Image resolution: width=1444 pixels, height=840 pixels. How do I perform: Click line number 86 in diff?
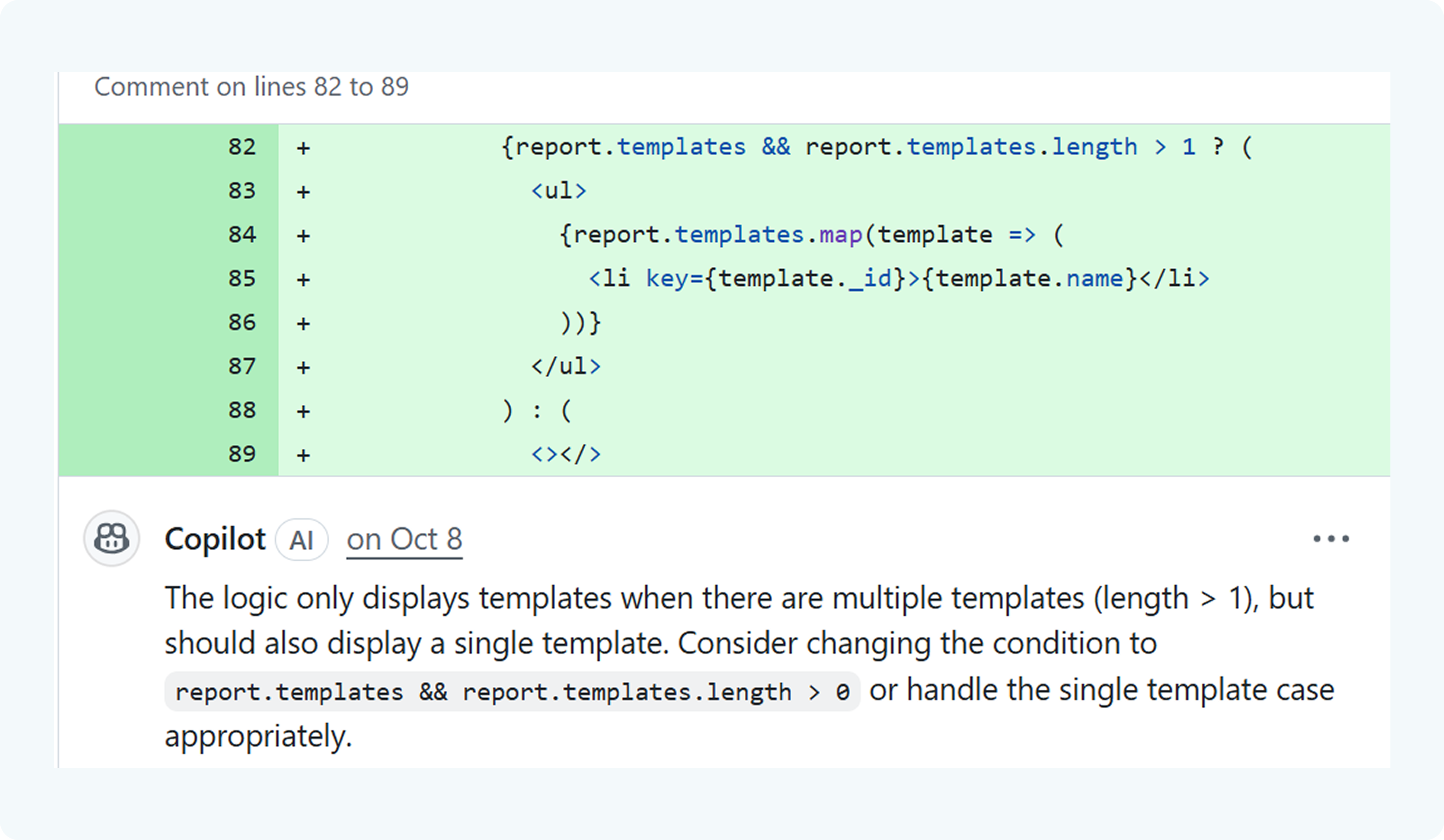pyautogui.click(x=242, y=323)
